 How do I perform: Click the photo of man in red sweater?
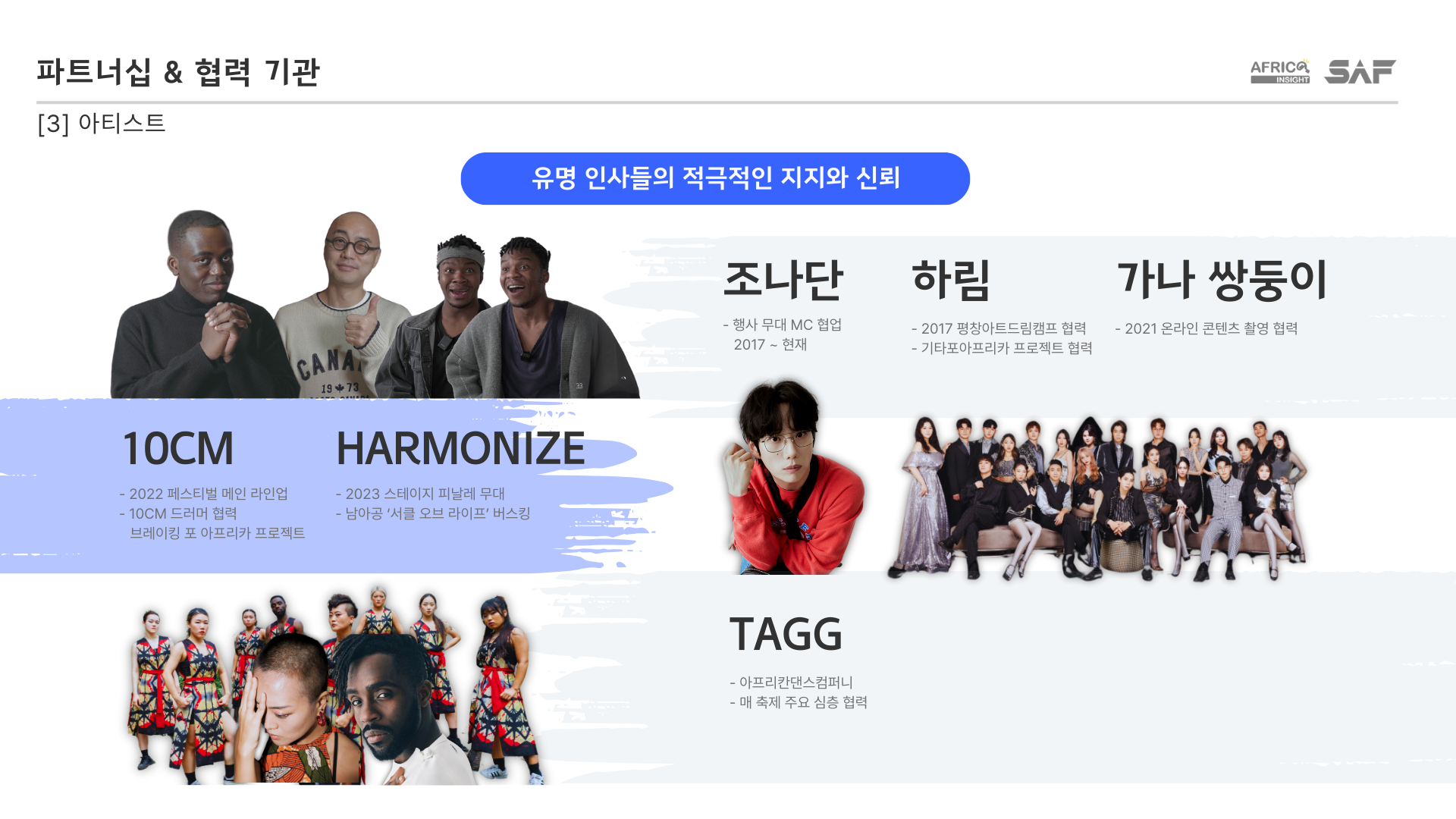792,476
